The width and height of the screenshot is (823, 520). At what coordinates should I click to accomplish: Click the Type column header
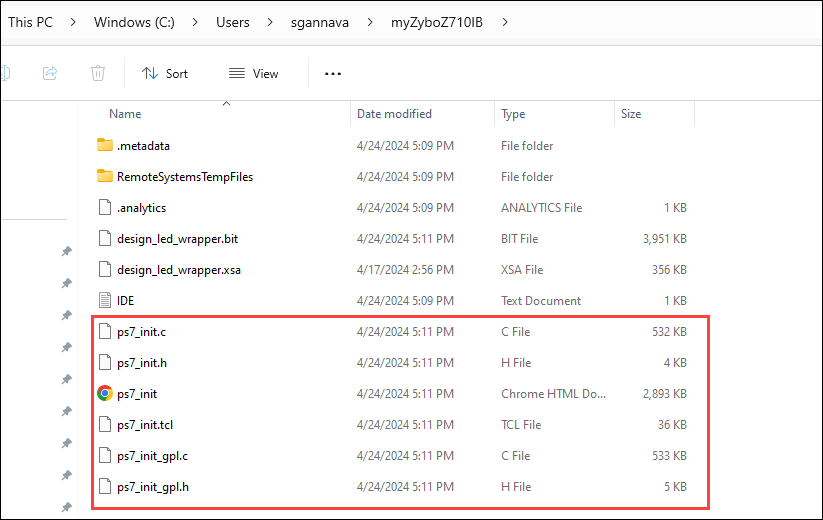[x=513, y=114]
